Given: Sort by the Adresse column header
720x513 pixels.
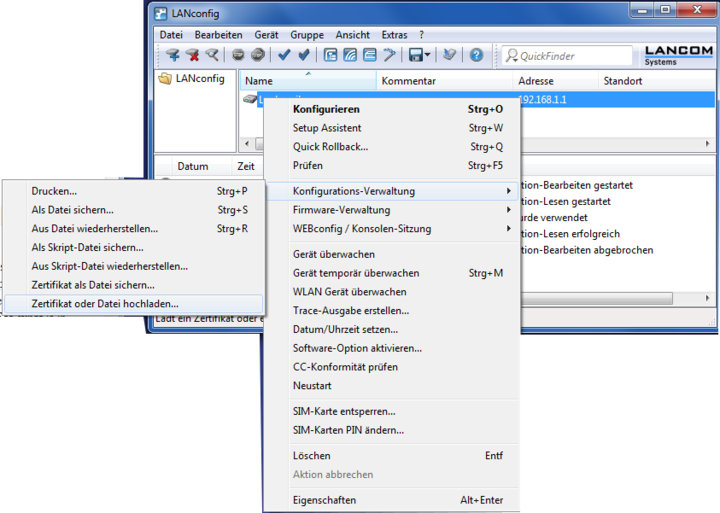Looking at the screenshot, I should [x=555, y=81].
